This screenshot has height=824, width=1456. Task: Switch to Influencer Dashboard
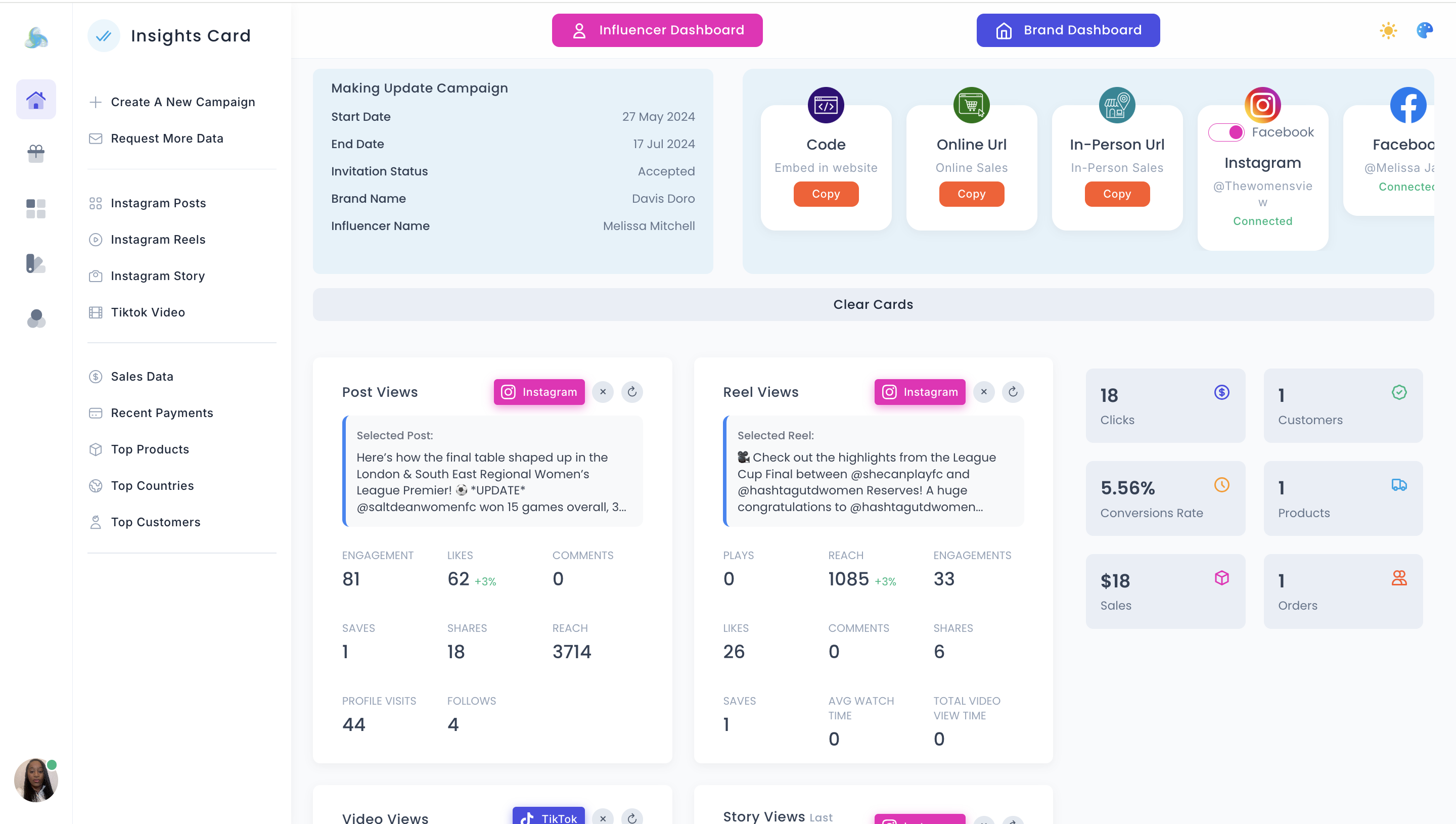pyautogui.click(x=657, y=30)
